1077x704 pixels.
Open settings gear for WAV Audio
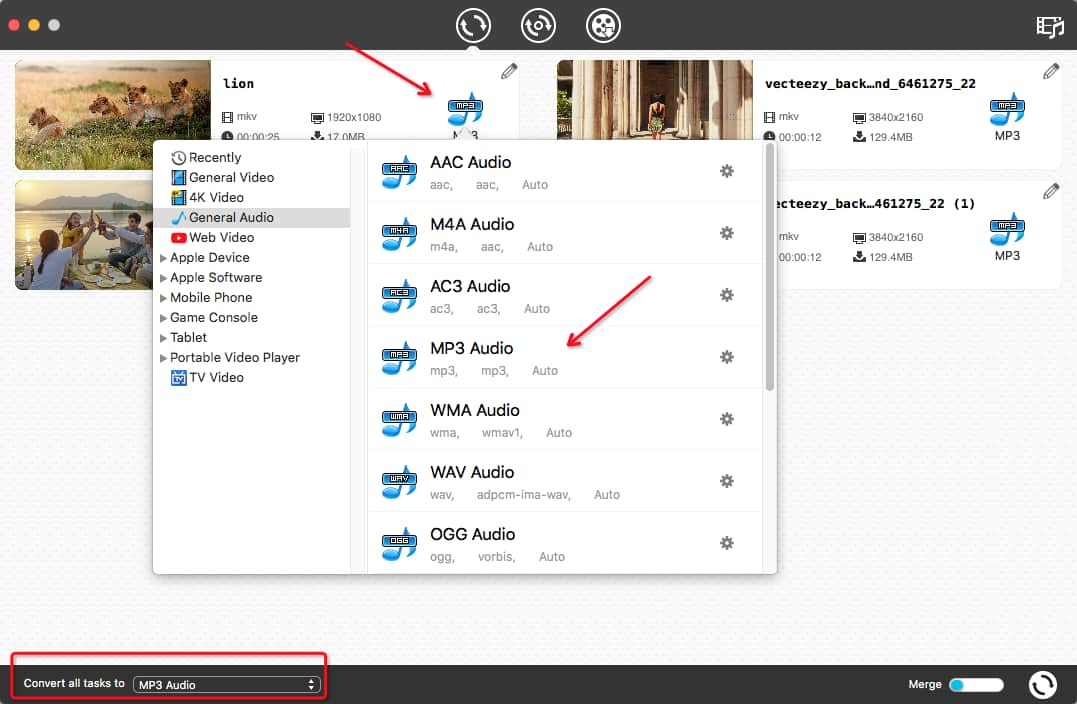(x=727, y=481)
